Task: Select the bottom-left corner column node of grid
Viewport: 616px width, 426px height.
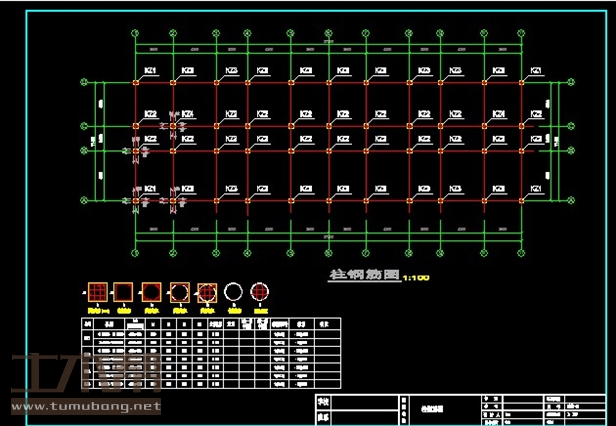Action: coord(137,201)
